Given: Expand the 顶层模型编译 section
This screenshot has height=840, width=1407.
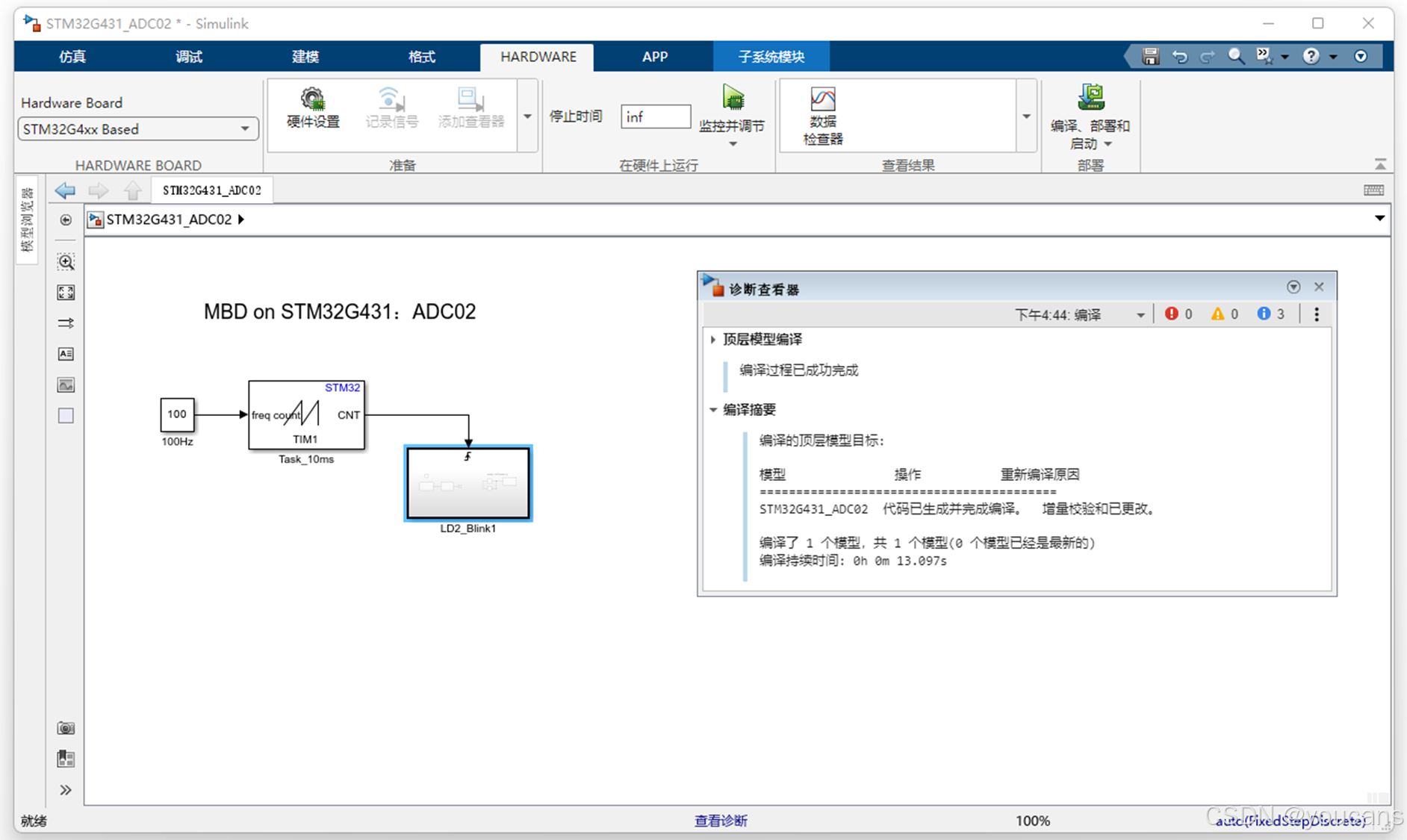Looking at the screenshot, I should (x=713, y=340).
